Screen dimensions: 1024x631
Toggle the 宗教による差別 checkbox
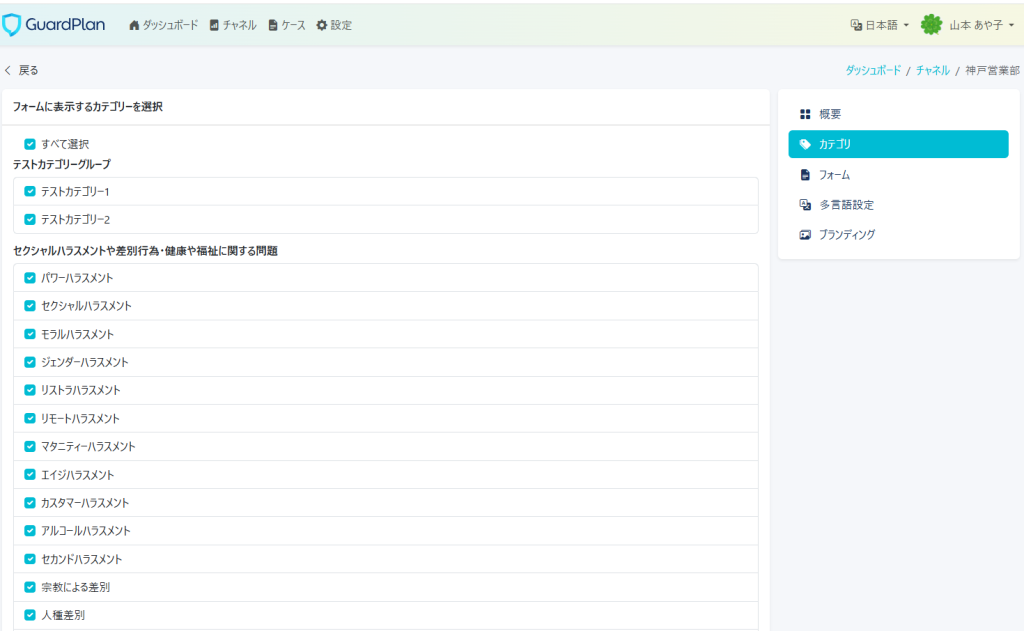point(30,587)
